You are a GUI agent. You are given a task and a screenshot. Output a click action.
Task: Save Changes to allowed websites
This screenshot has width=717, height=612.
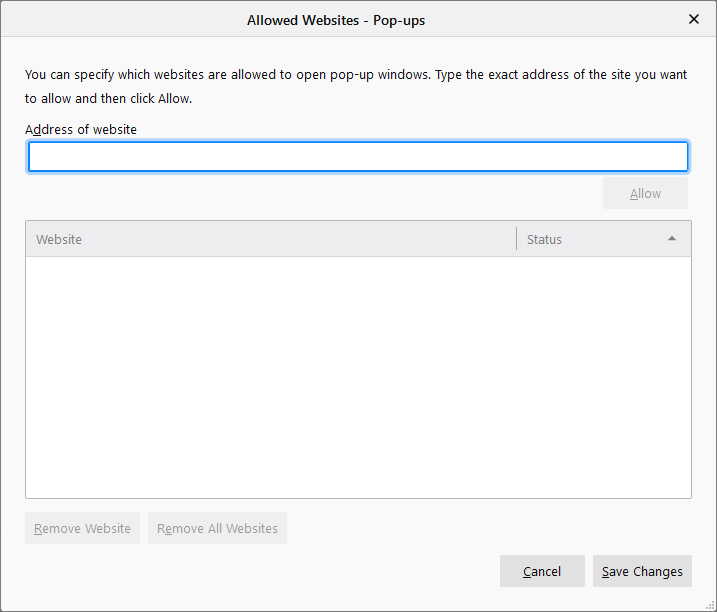[x=642, y=571]
